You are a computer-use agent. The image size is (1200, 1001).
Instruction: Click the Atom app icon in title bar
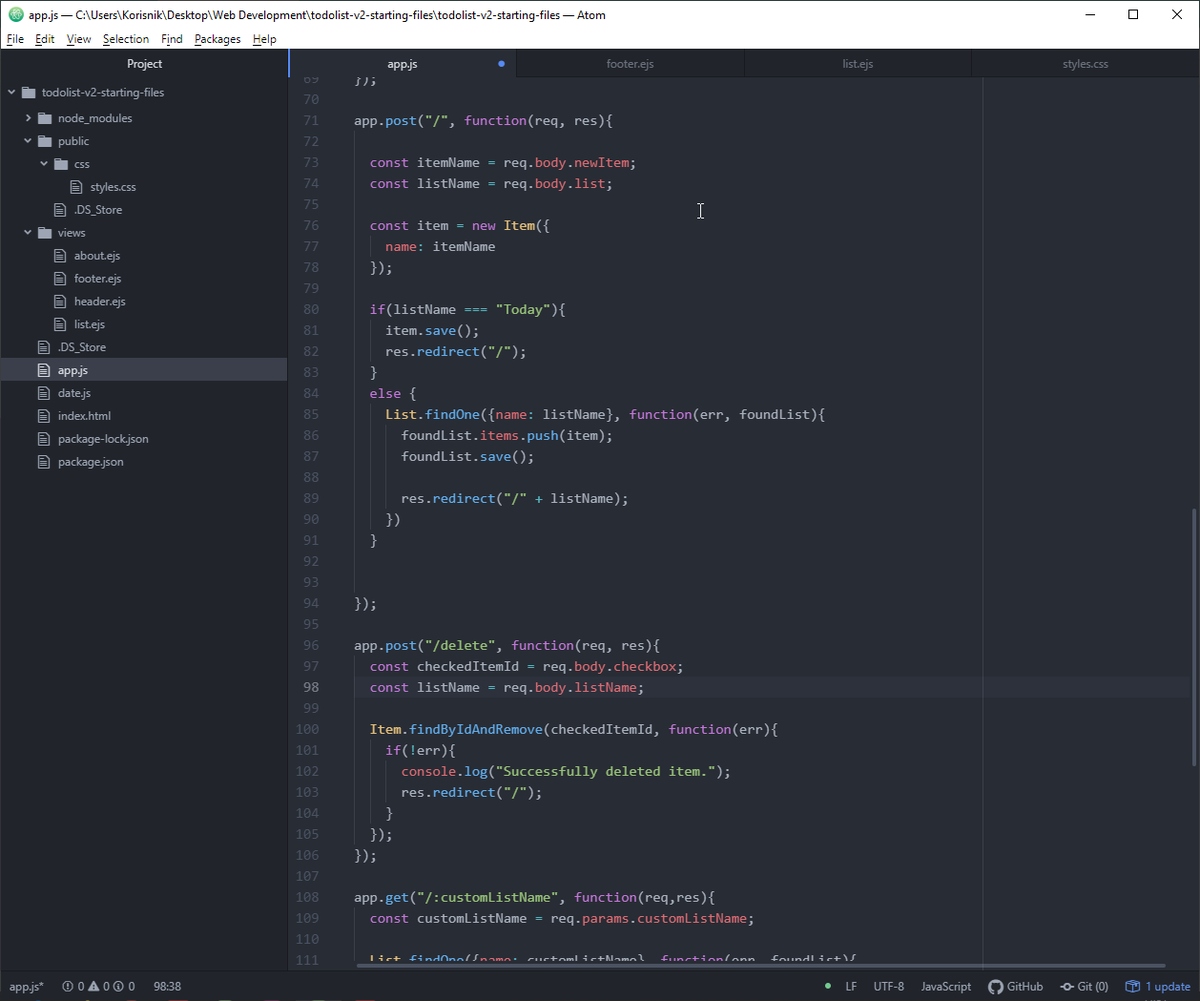point(16,15)
